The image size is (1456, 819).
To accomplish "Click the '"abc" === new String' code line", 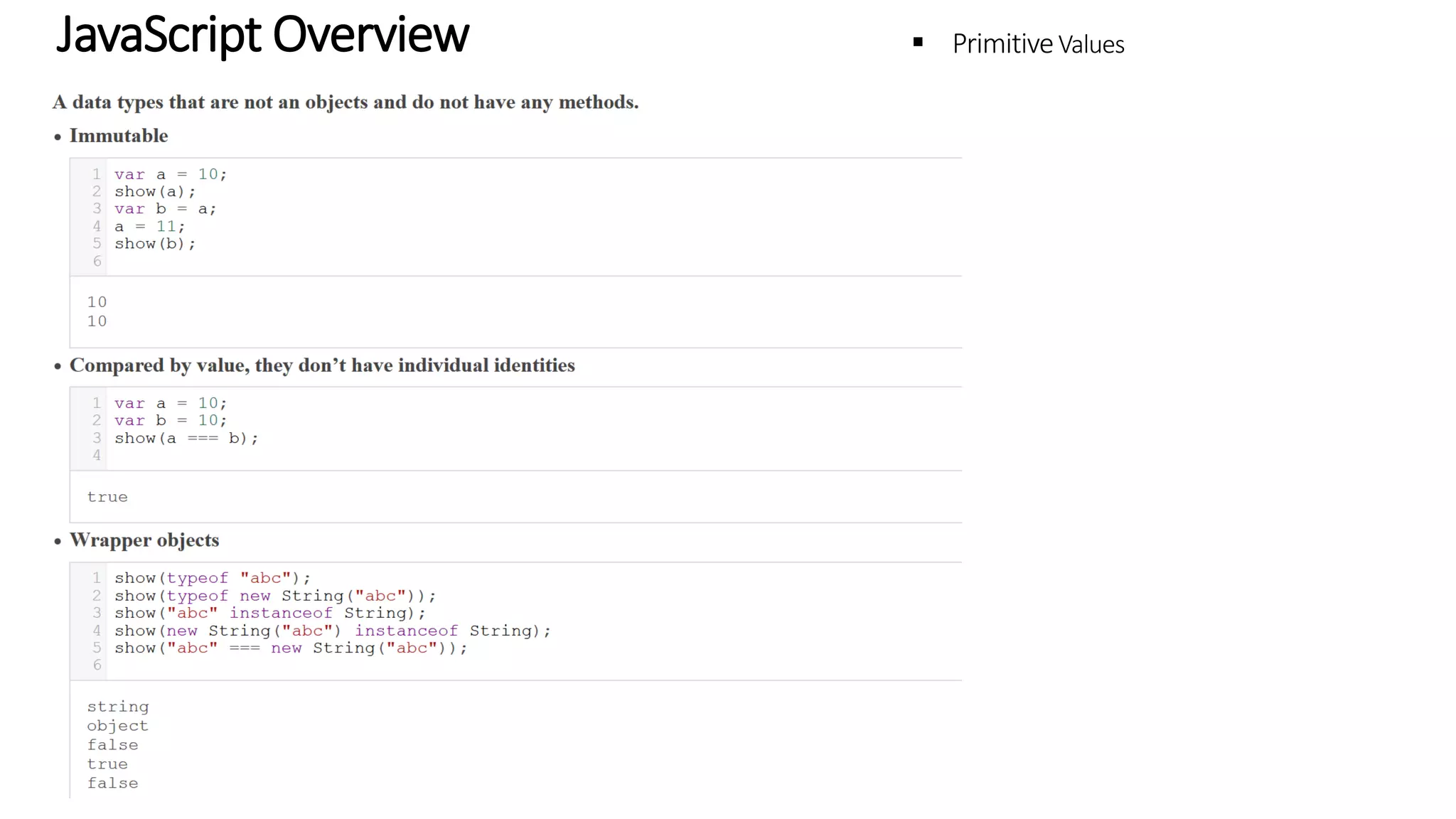I will click(x=291, y=648).
